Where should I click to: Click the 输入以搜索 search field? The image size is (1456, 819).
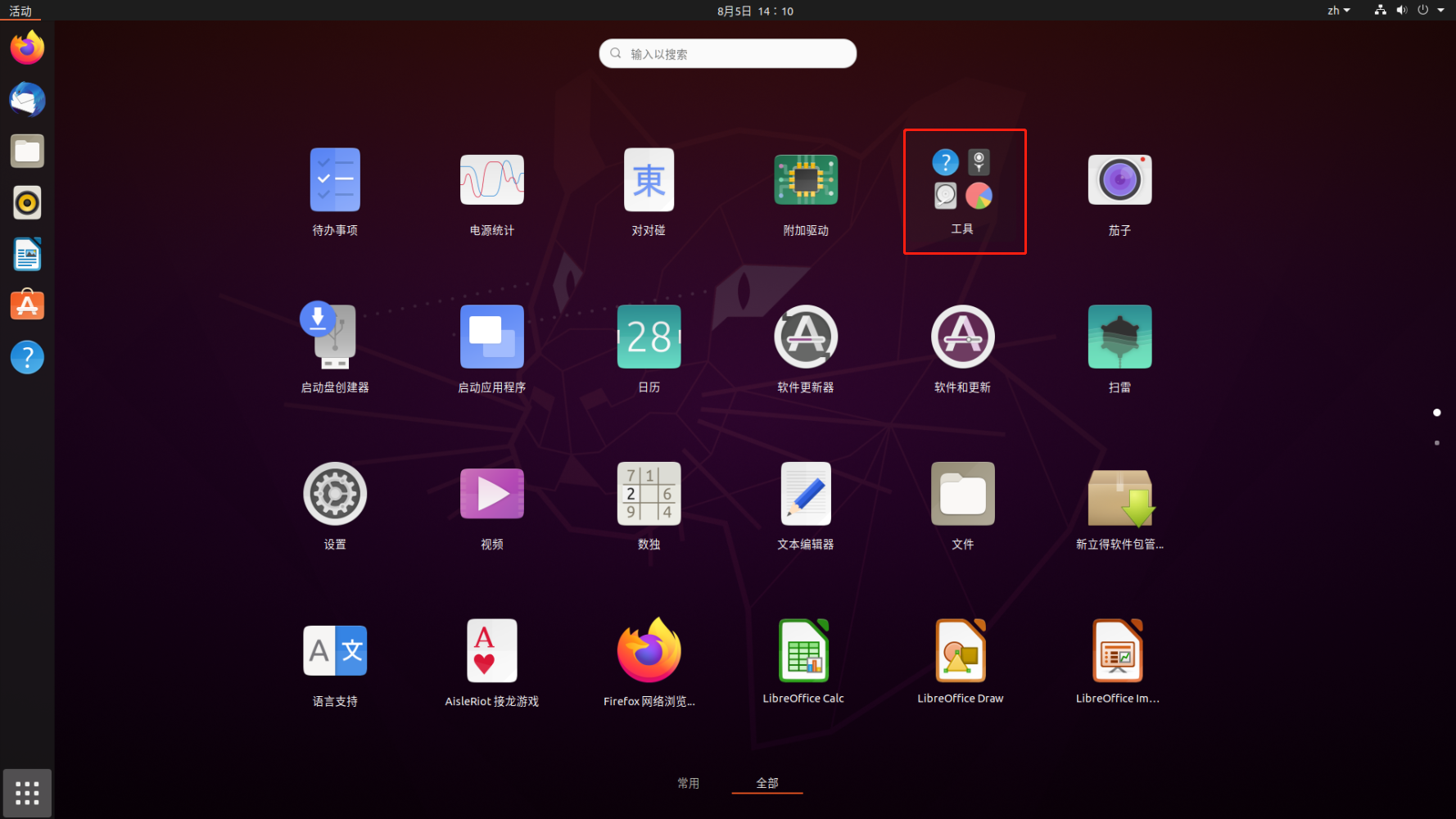click(727, 54)
